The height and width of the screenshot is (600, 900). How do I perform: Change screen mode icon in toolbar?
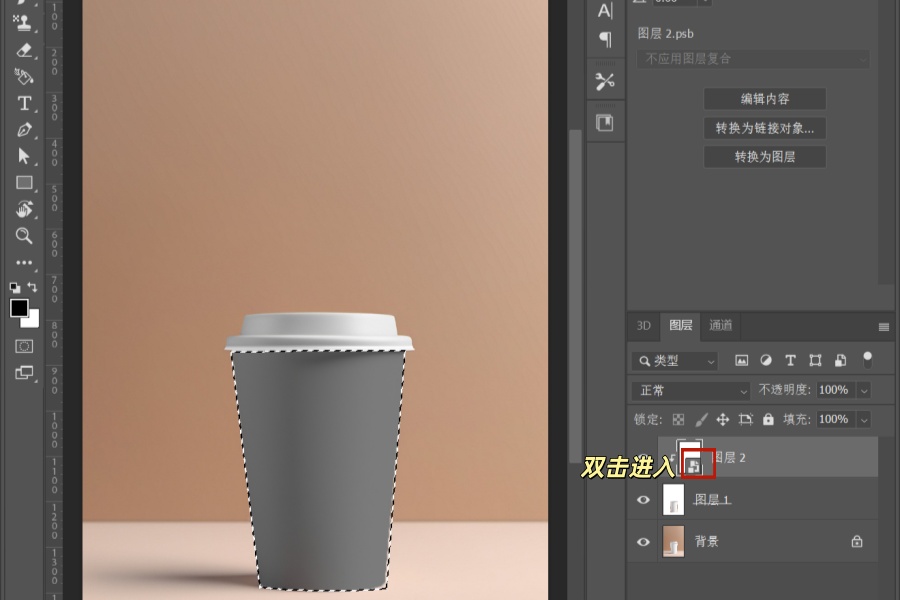click(x=24, y=373)
